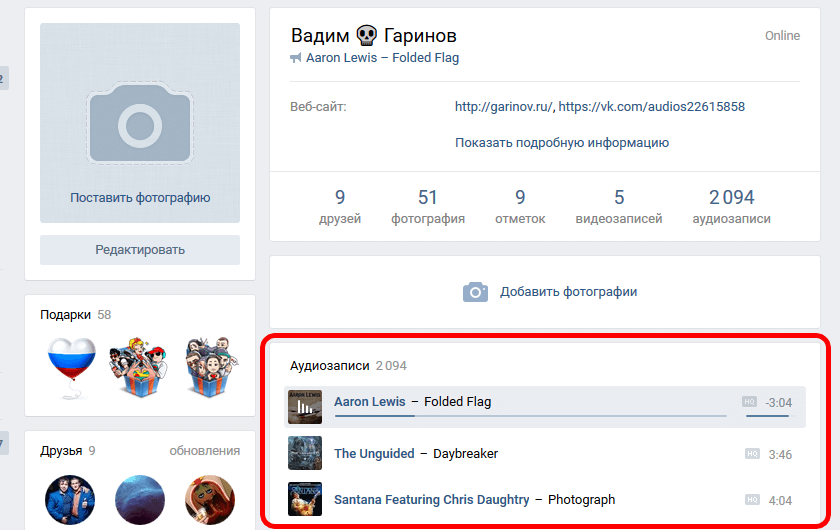Screen dimensions: 840x530
Task: Expand Показать подробную информацию
Action: [x=562, y=143]
